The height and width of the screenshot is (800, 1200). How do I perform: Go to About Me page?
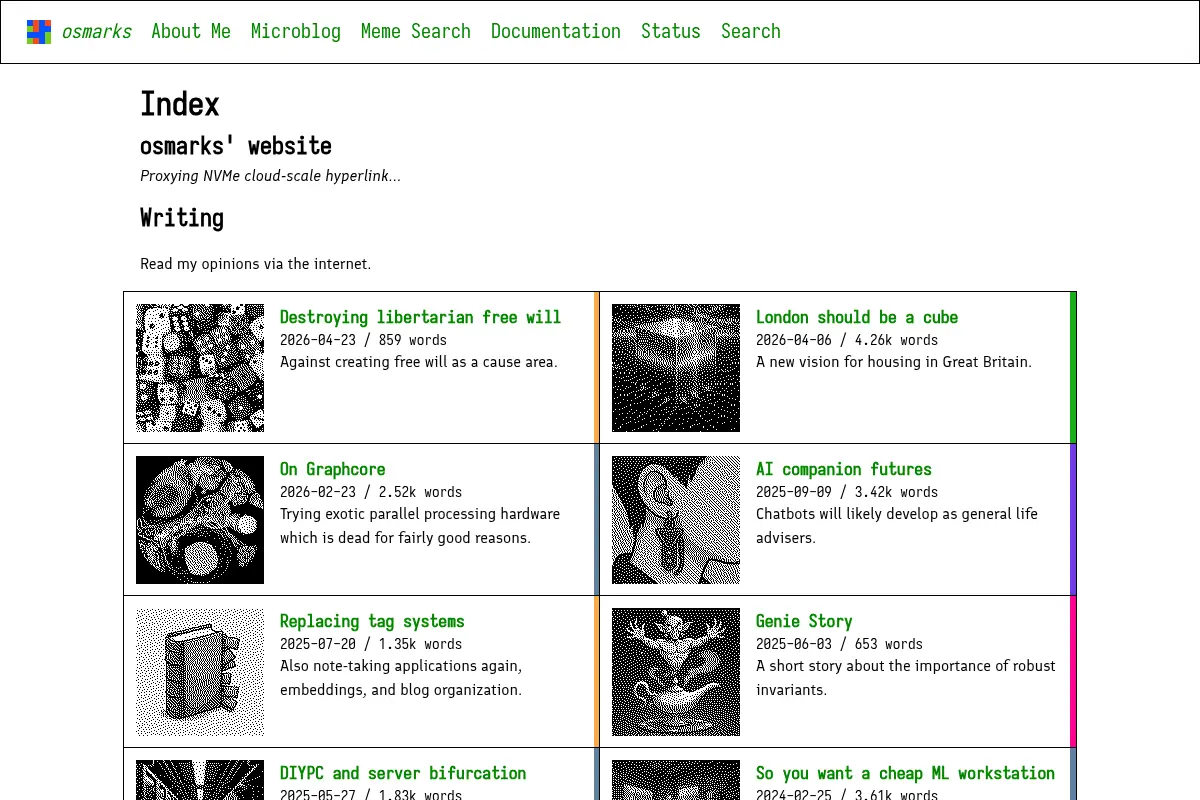coord(191,32)
